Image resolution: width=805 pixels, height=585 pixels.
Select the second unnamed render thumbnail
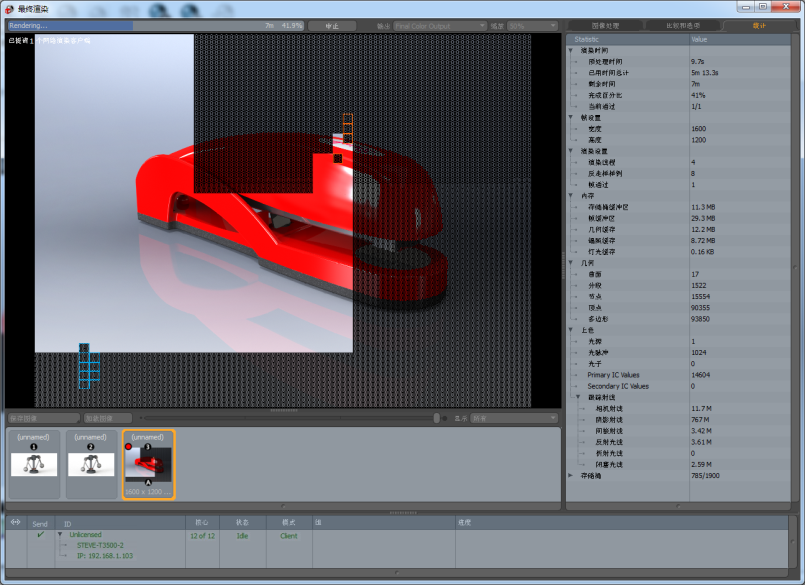coord(91,464)
